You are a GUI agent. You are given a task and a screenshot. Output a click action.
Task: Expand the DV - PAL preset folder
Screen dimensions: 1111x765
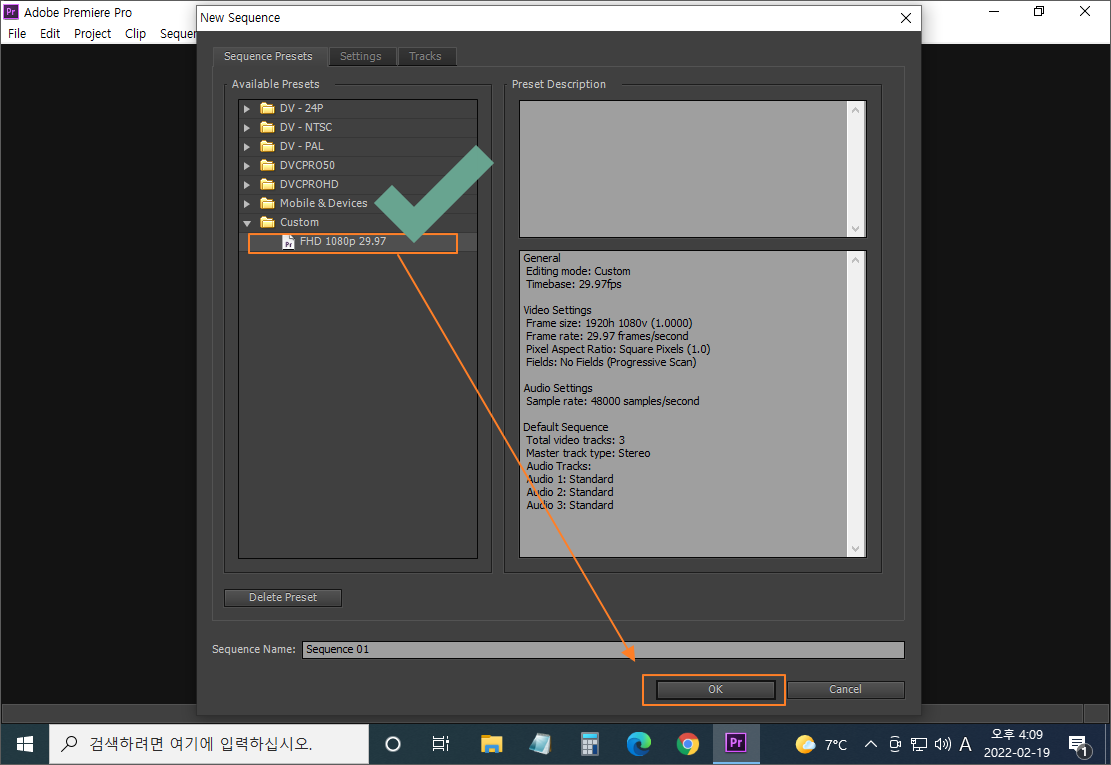(x=247, y=147)
